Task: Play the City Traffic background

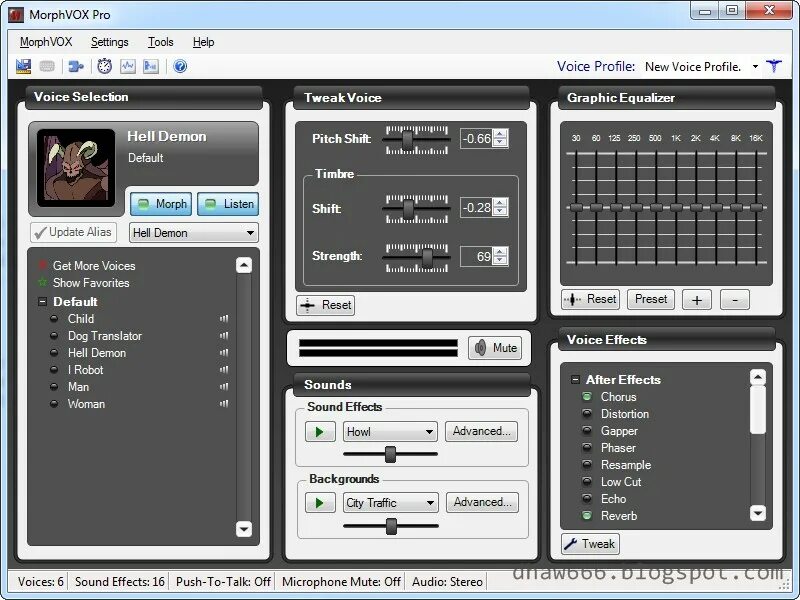Action: (320, 503)
